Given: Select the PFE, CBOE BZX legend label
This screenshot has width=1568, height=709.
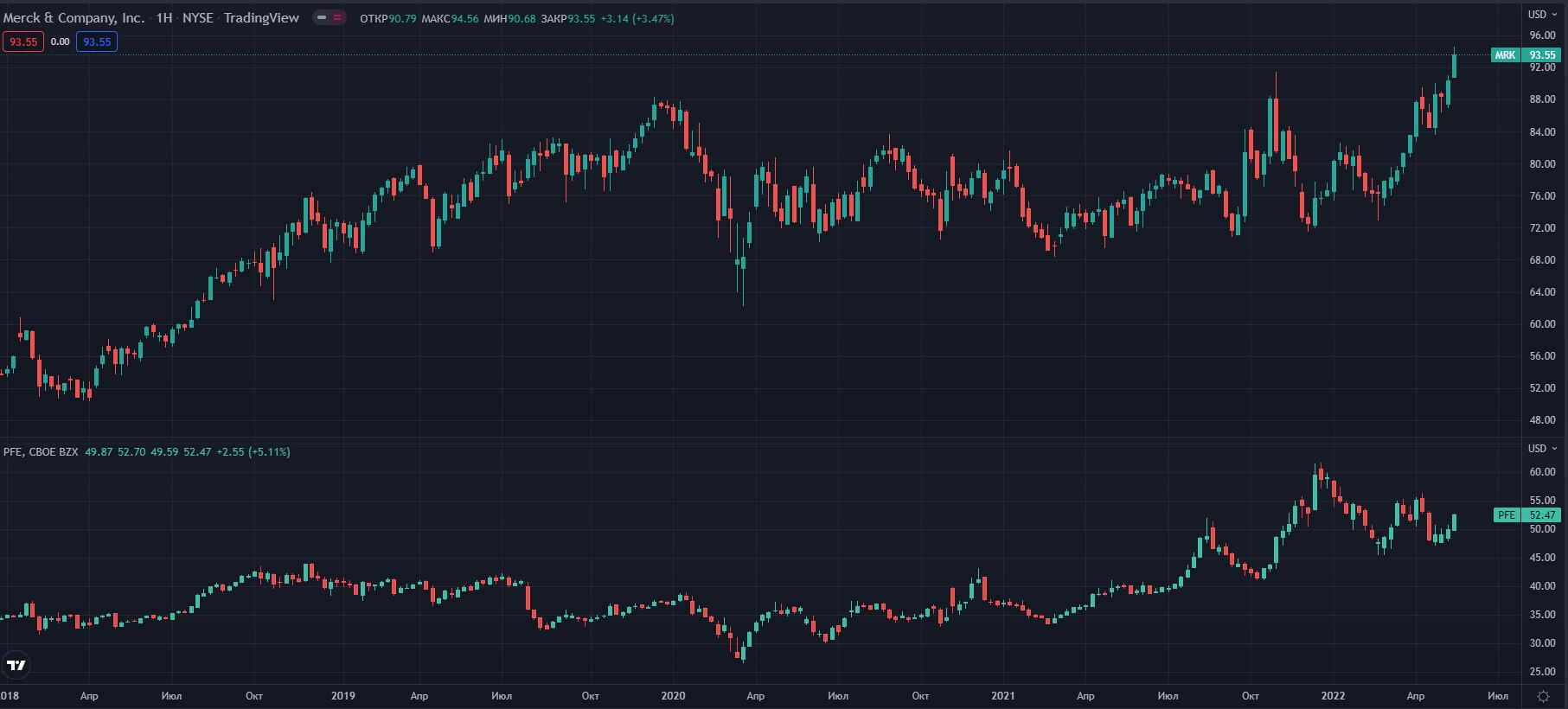Looking at the screenshot, I should click(41, 451).
